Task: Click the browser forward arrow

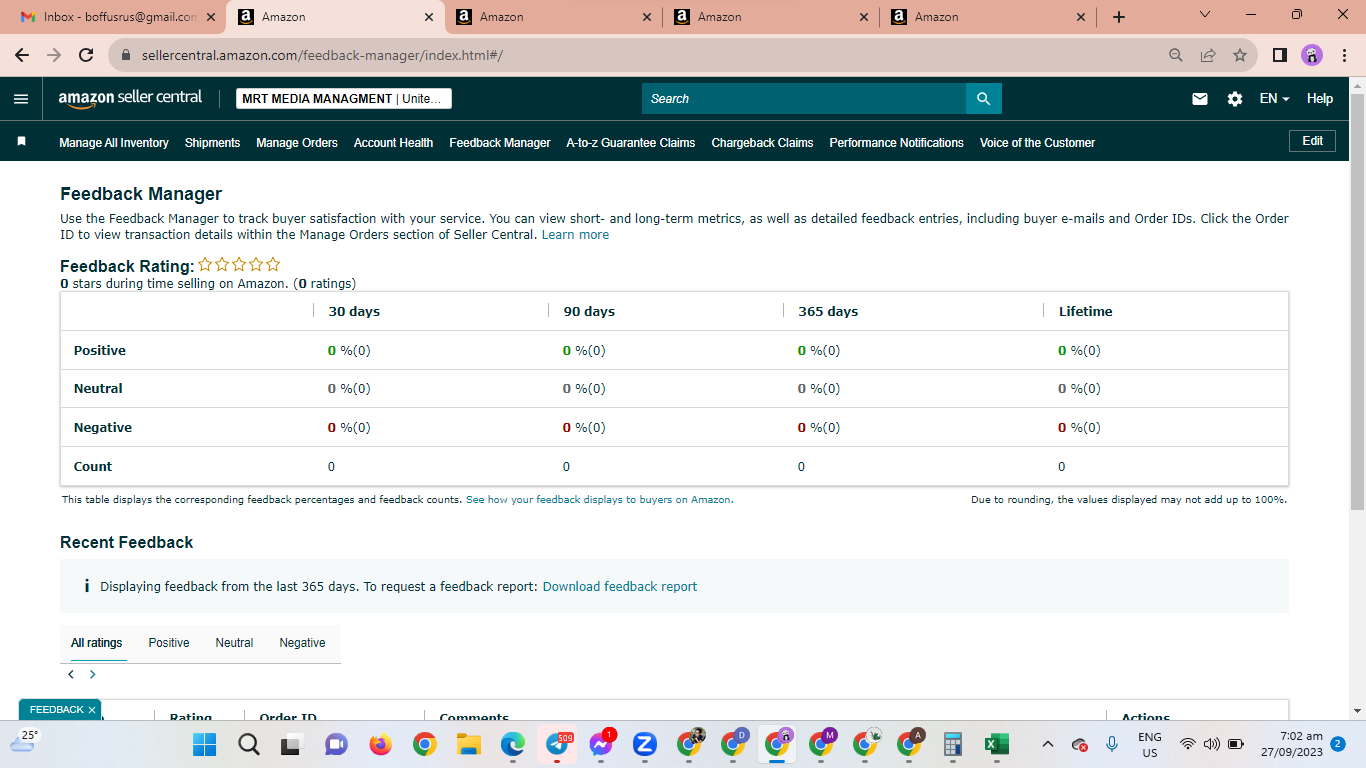Action: [x=54, y=55]
